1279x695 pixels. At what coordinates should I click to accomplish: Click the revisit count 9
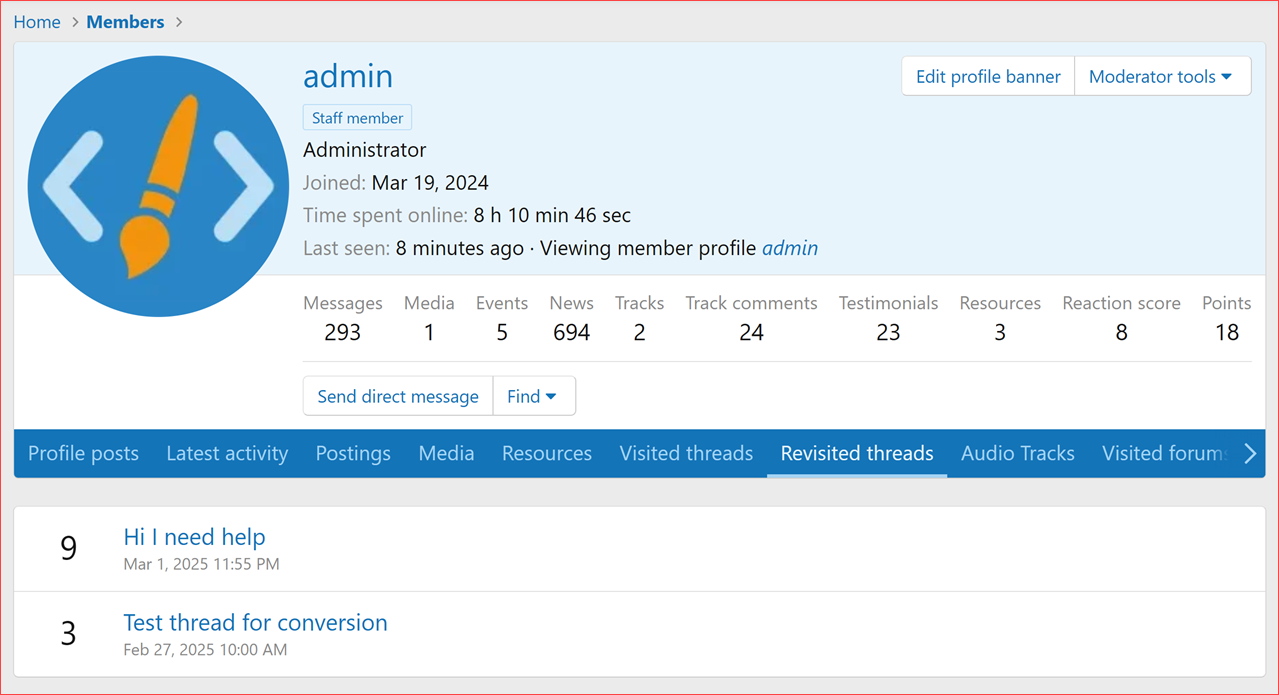point(68,548)
